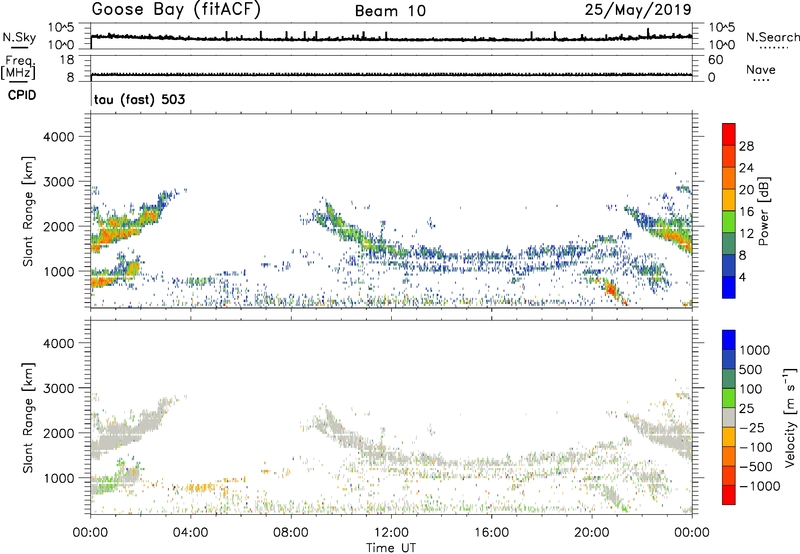This screenshot has height=554, width=800.
Task: Click the left '10^5' tick on the noise axis
Action: click(61, 27)
